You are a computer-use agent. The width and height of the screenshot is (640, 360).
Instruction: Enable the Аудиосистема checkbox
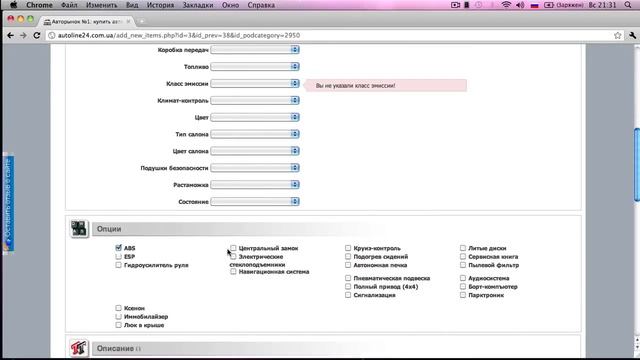point(463,278)
